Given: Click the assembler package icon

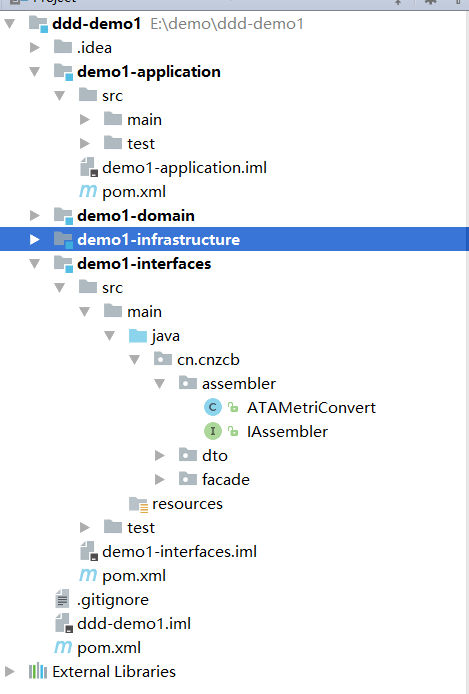Looking at the screenshot, I should click(188, 383).
